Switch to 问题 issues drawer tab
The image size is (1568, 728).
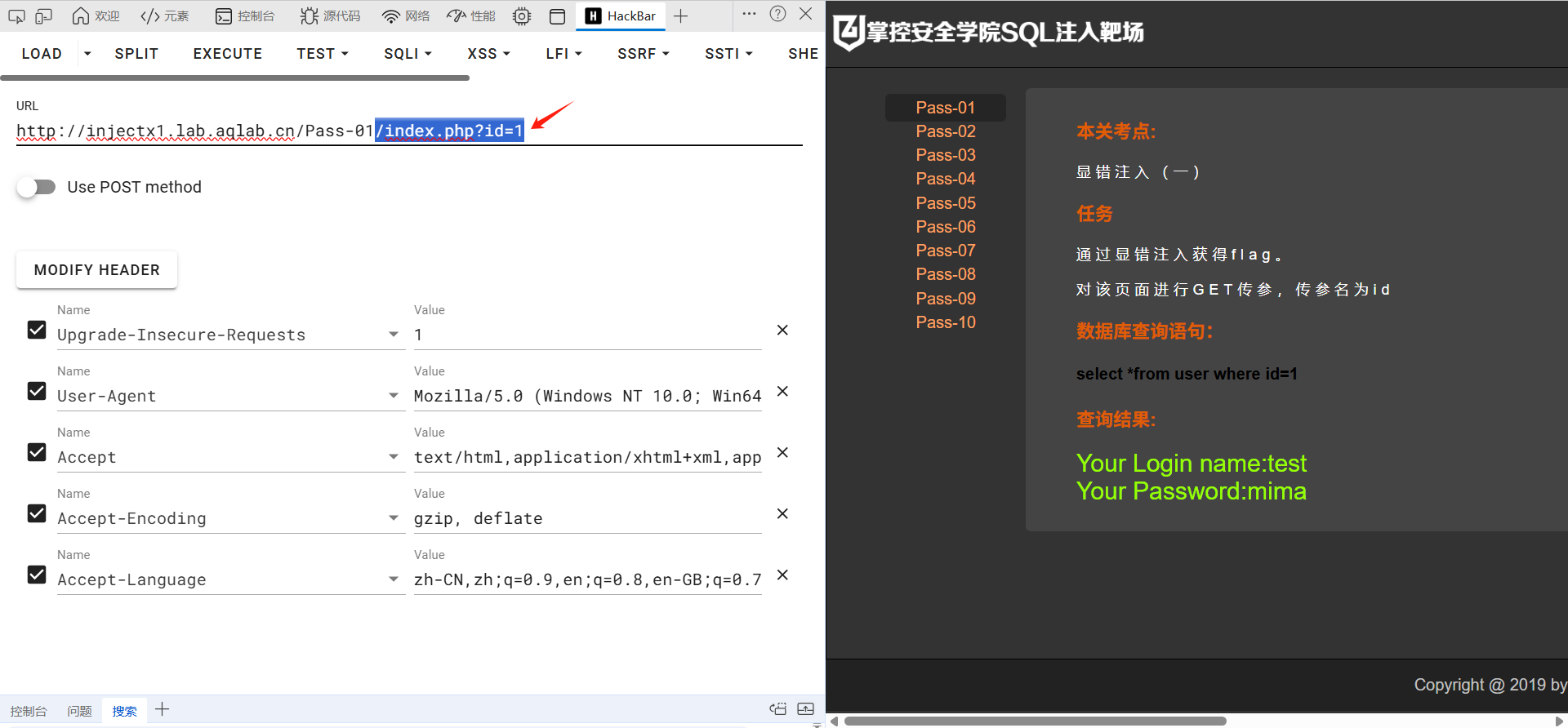tap(79, 711)
